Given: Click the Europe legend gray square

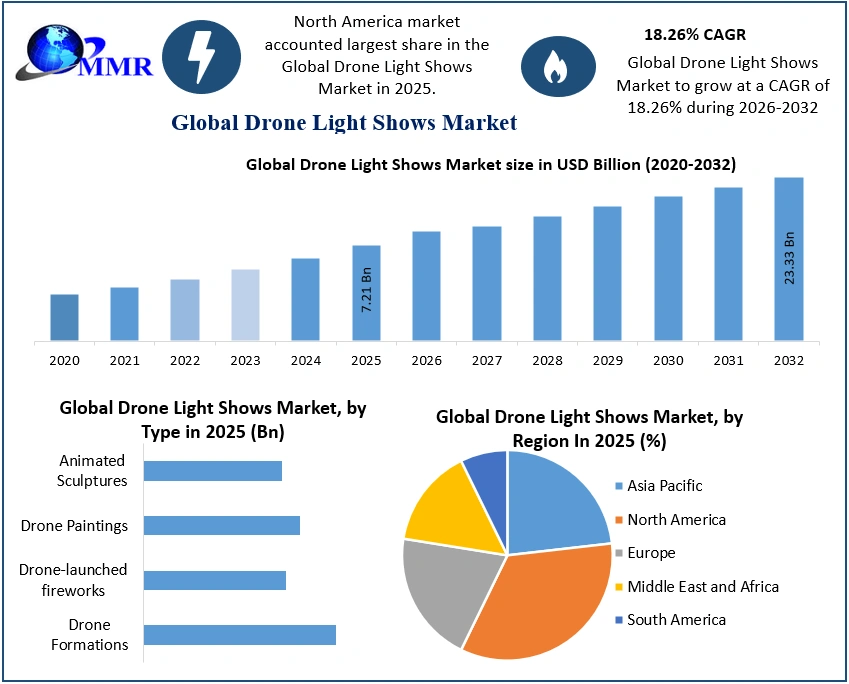Looking at the screenshot, I should 617,553.
